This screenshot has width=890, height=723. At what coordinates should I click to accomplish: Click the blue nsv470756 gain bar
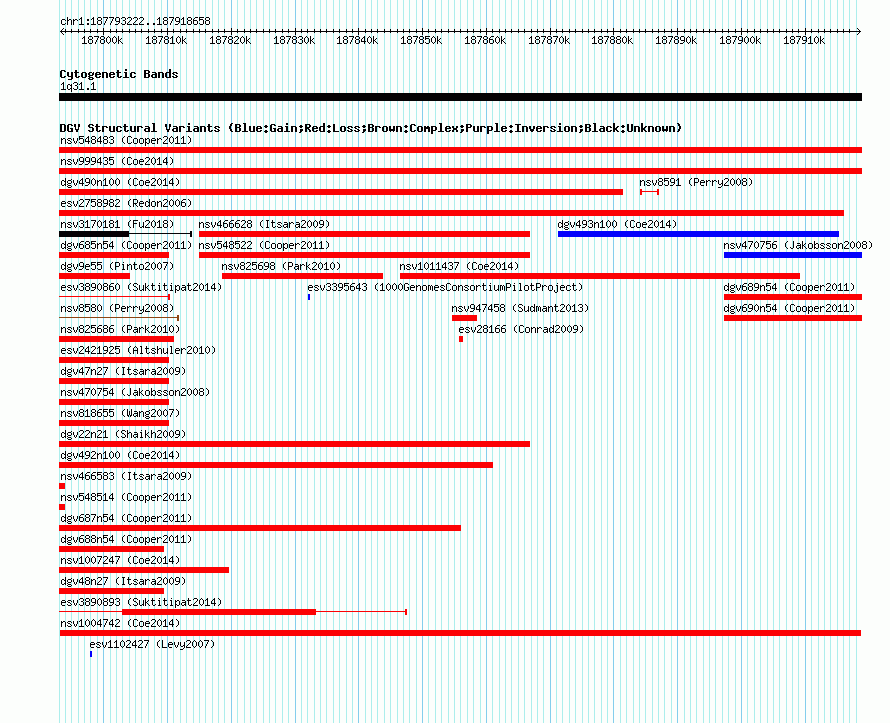793,255
